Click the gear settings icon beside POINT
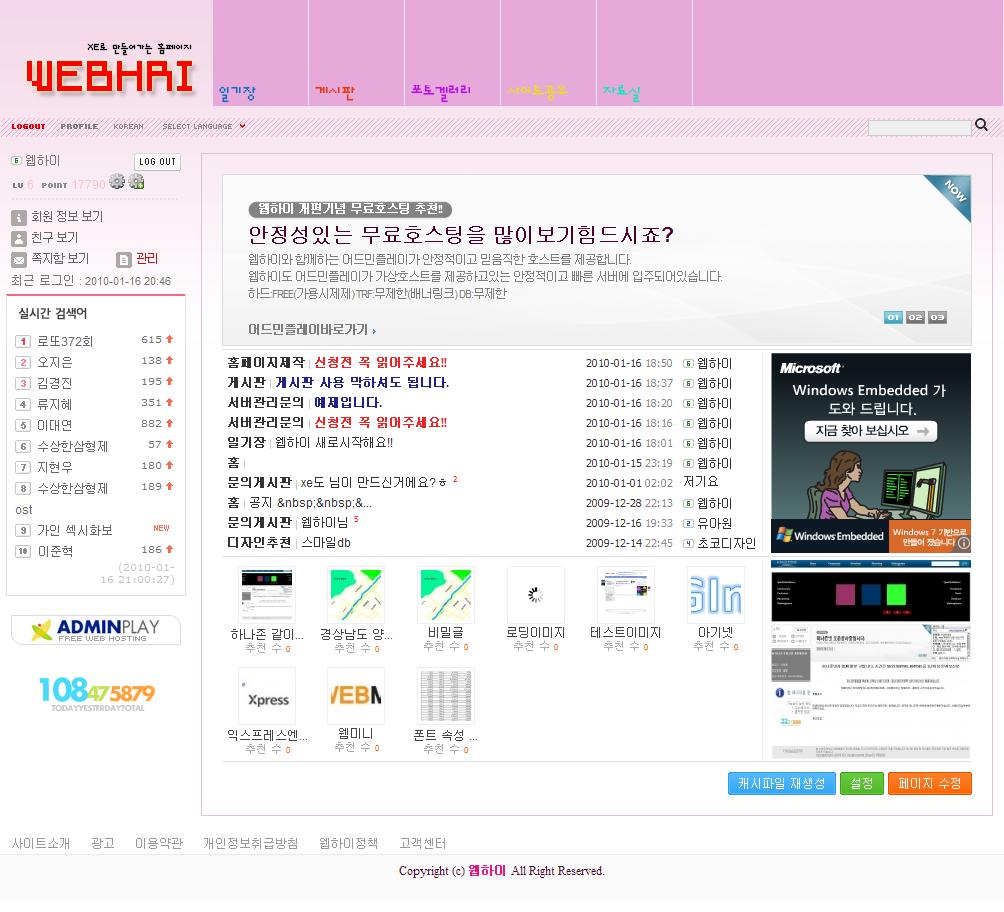The width and height of the screenshot is (1004, 912). tap(118, 182)
